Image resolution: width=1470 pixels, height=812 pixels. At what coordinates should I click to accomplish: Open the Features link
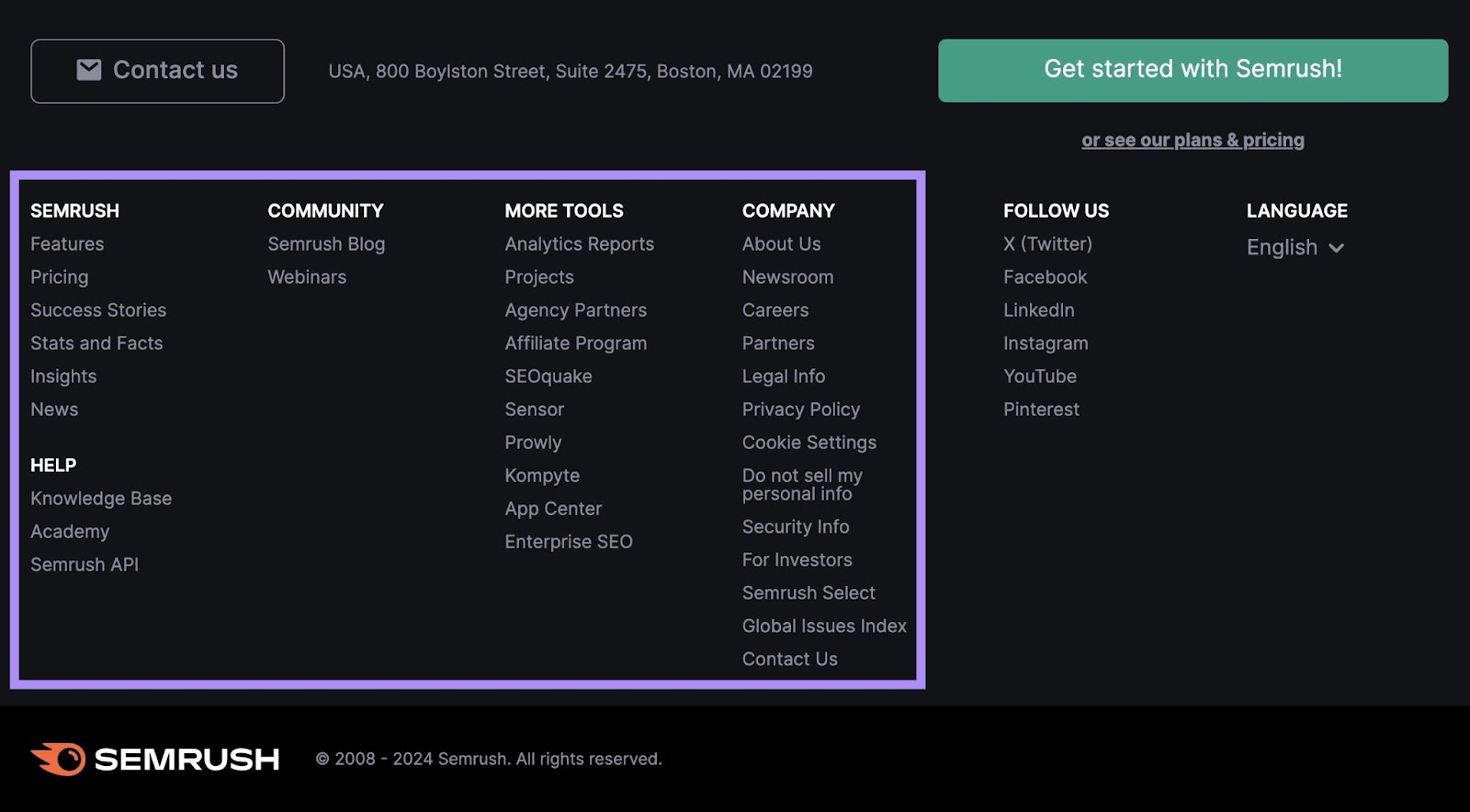(67, 243)
